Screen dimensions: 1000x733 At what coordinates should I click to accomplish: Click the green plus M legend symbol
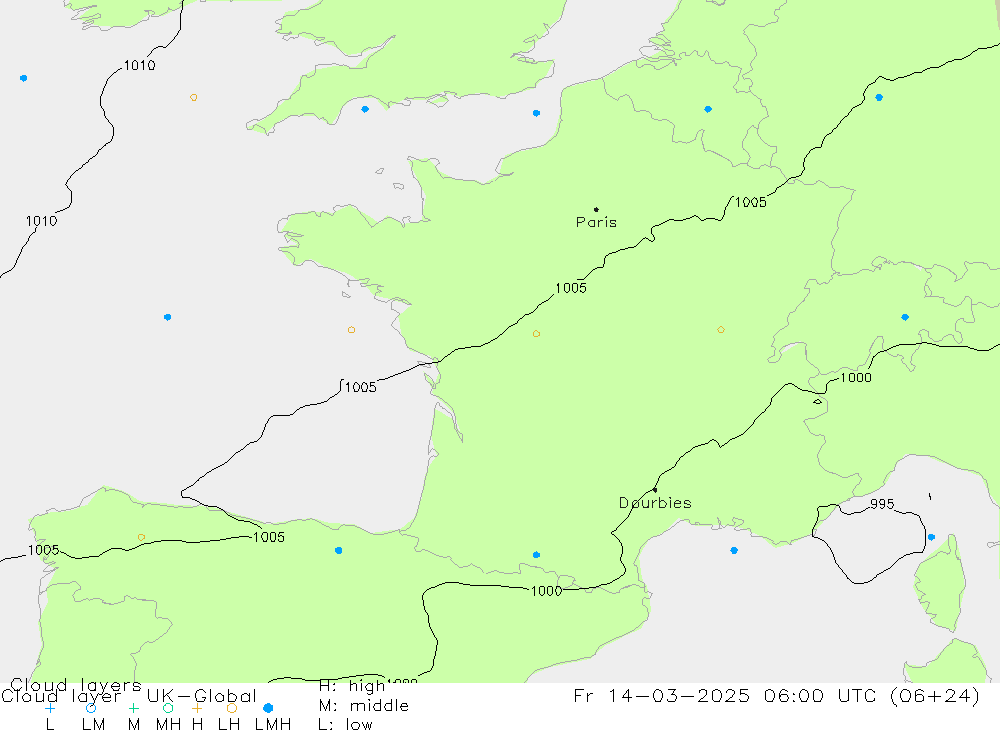[133, 708]
